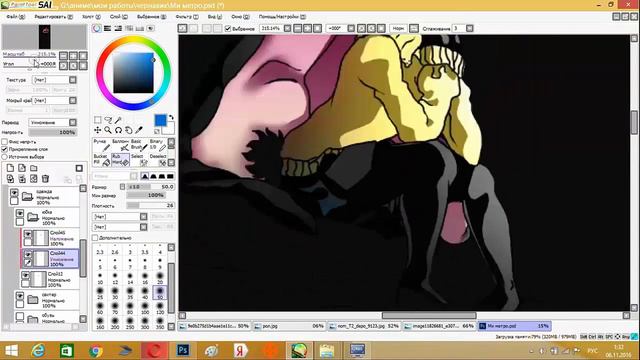Image resolution: width=640 pixels, height=360 pixels.
Task: Choose the Deselect pen tool
Action: coord(158,160)
